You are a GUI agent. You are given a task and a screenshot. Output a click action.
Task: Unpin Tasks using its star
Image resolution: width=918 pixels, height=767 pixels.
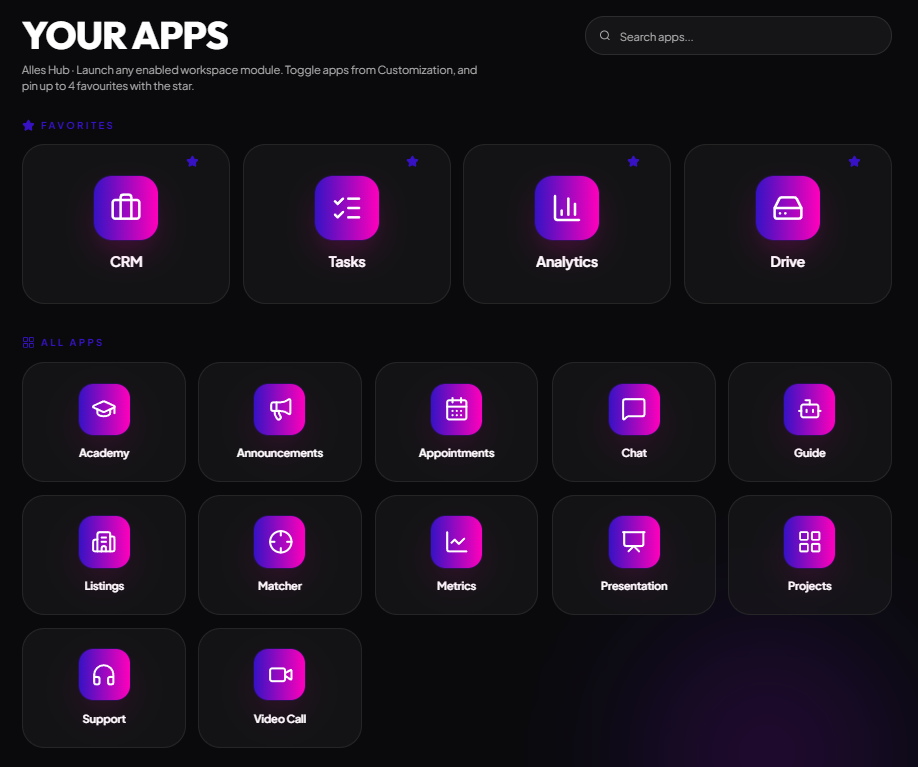point(412,162)
